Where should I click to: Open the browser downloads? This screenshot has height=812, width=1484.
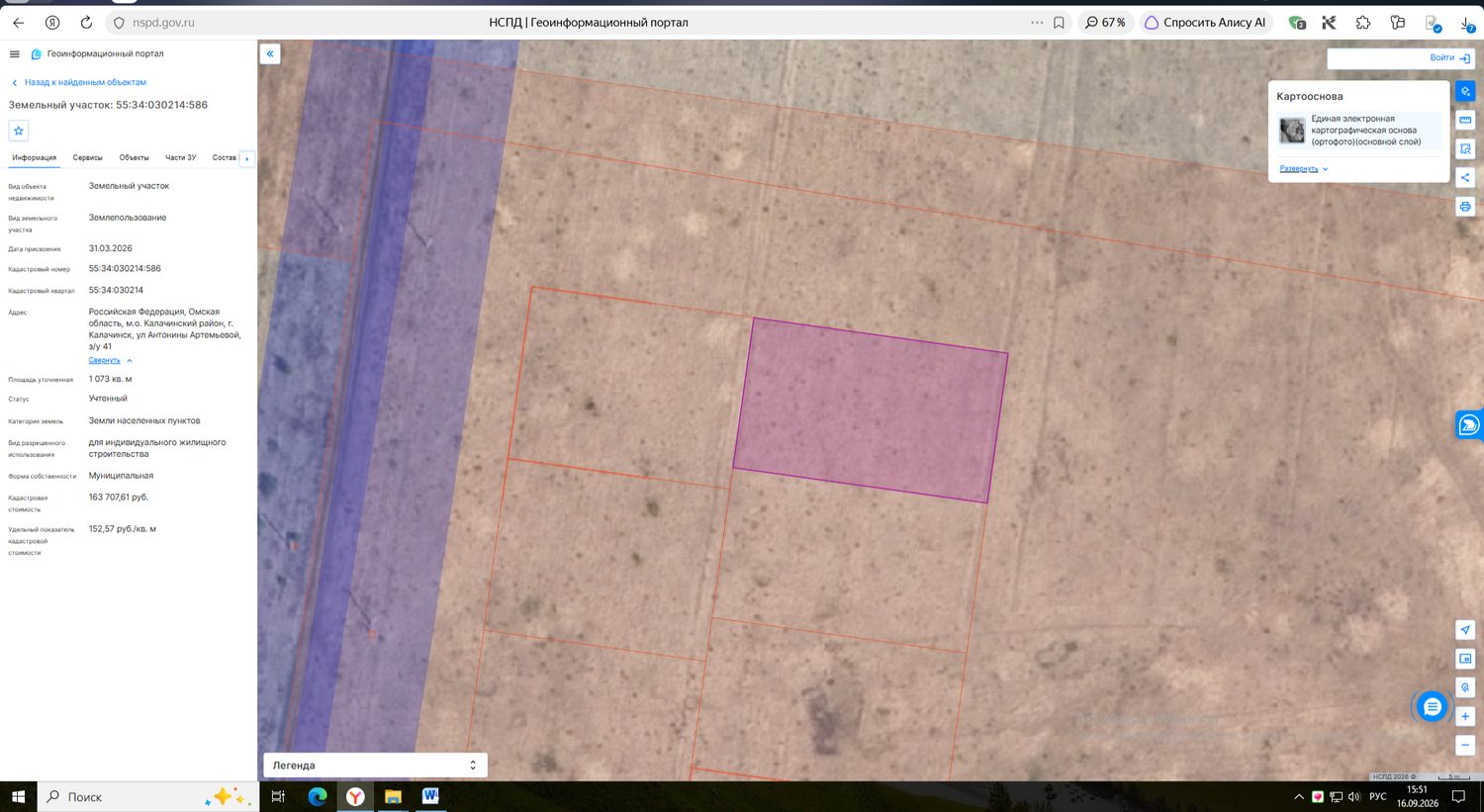click(1466, 22)
